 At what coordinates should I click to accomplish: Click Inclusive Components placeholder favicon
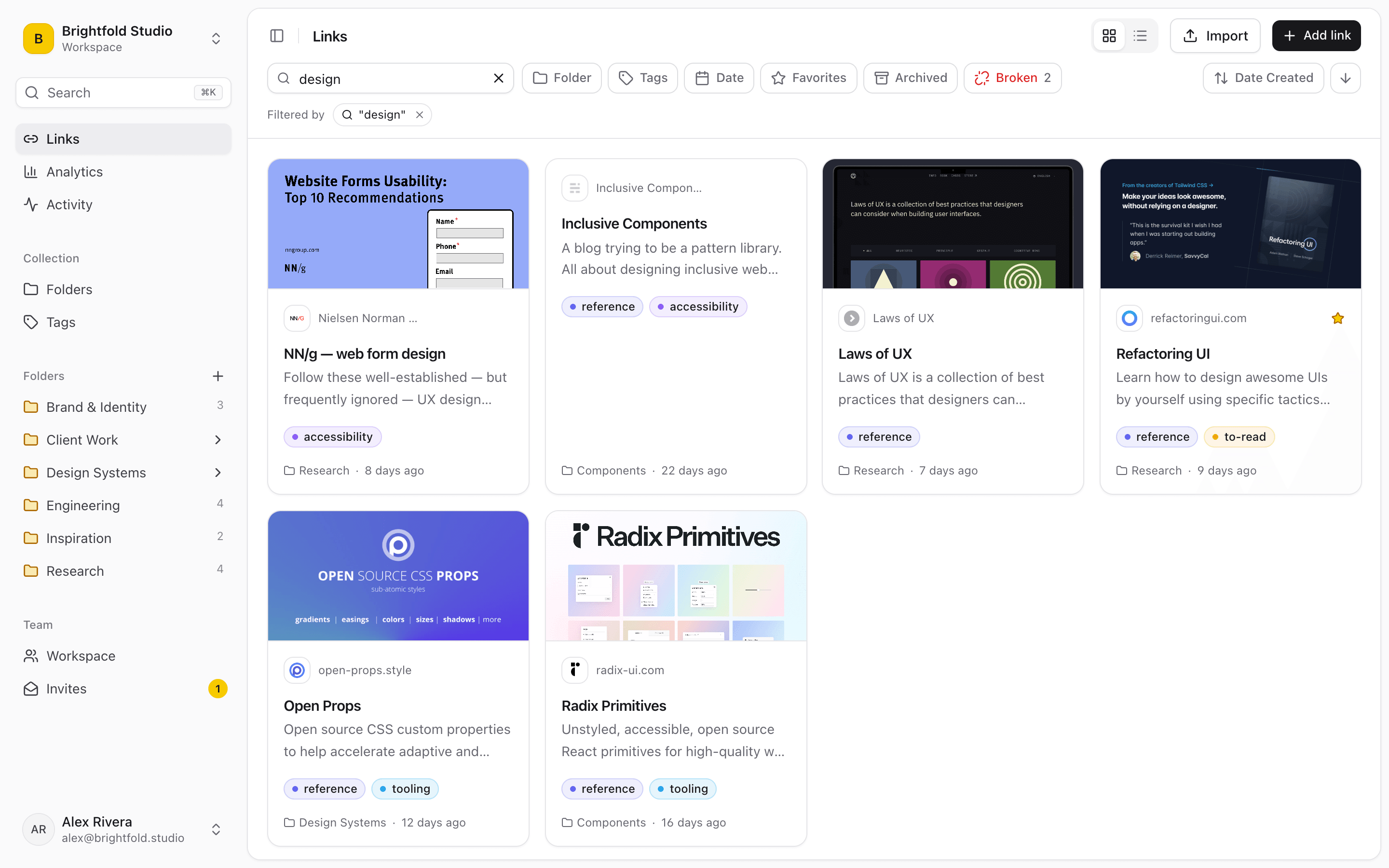tap(574, 188)
